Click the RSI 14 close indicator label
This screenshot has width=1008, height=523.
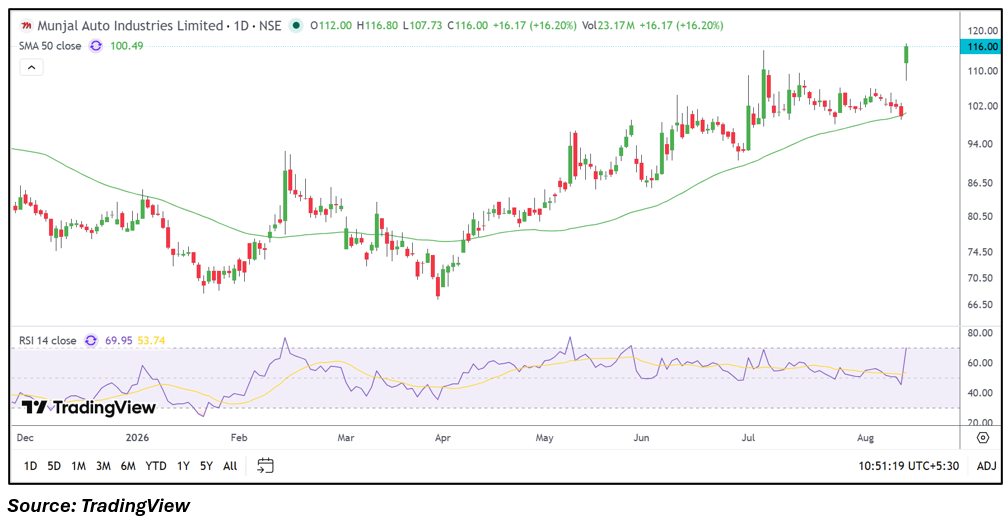pyautogui.click(x=48, y=341)
